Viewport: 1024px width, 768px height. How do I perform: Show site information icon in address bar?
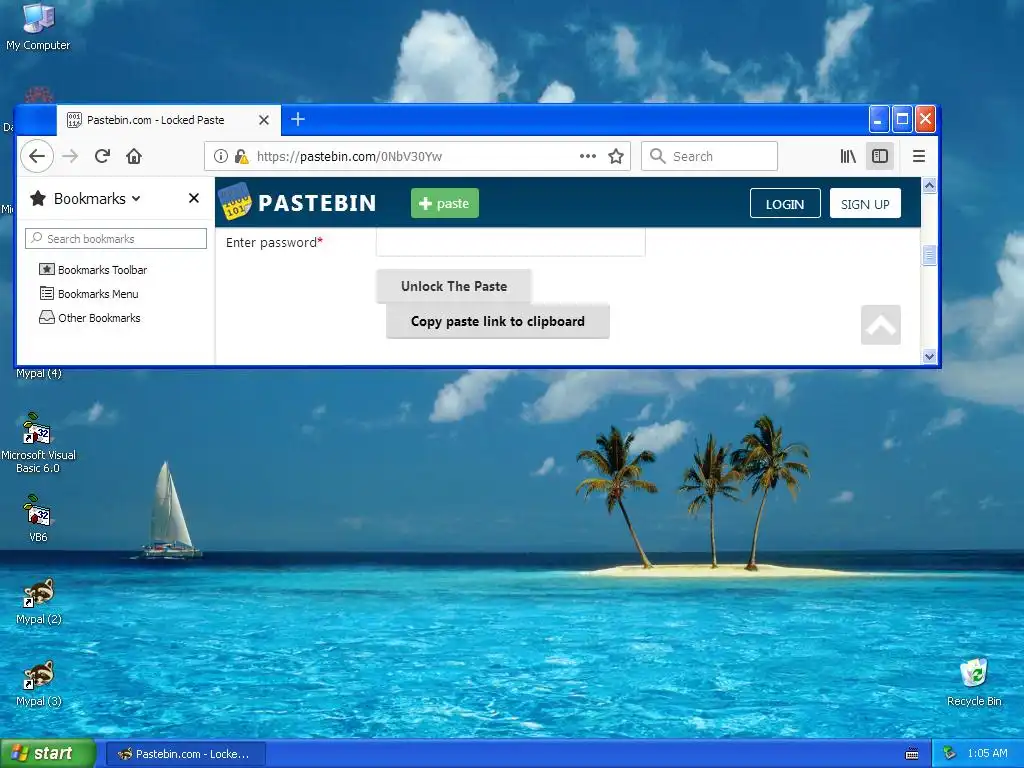coord(221,156)
